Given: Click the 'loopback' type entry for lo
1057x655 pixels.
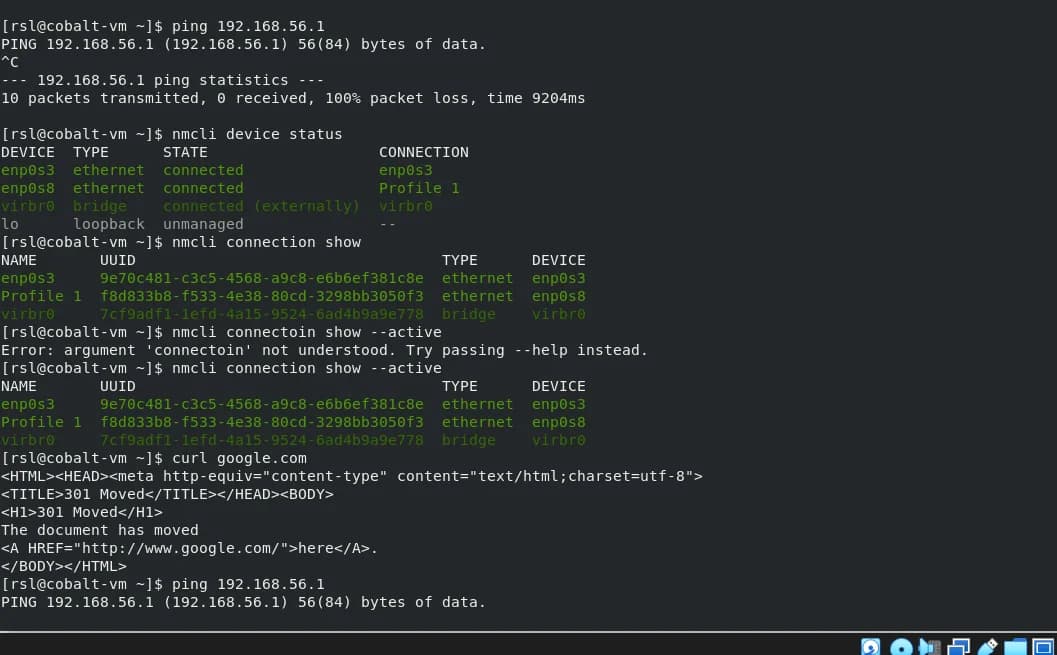Looking at the screenshot, I should pyautogui.click(x=109, y=224).
